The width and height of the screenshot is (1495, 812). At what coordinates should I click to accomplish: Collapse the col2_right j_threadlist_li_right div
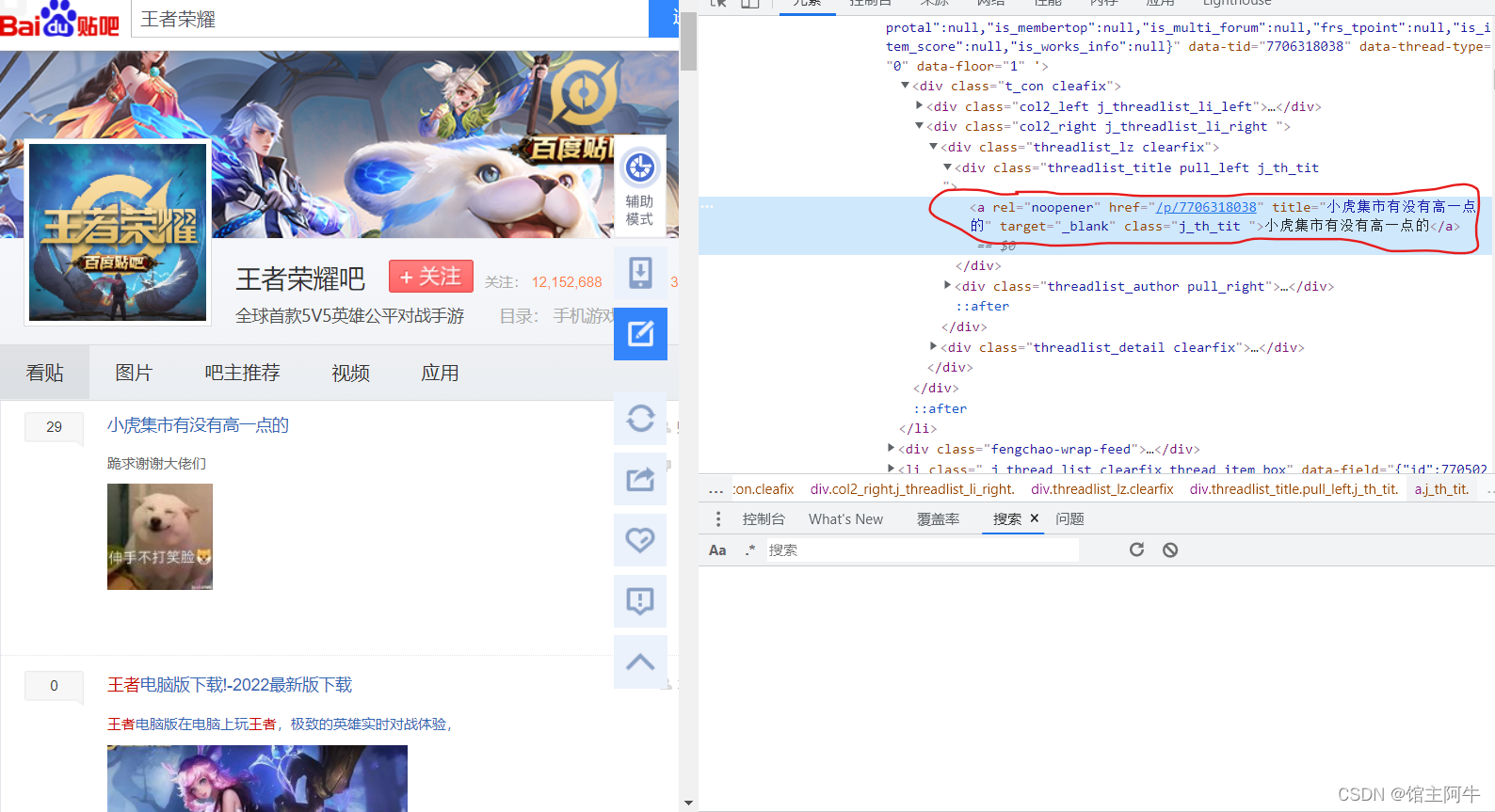[x=920, y=126]
